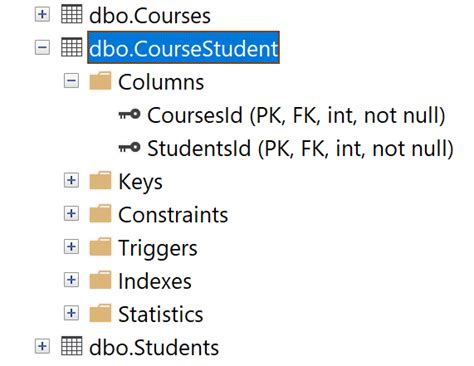Screen dimensions: 474x366
Task: Click the table icon beside dbo.Courses
Action: coord(72,14)
